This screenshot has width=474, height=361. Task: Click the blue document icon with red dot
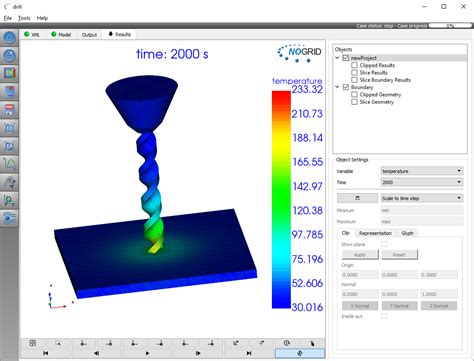[9, 91]
